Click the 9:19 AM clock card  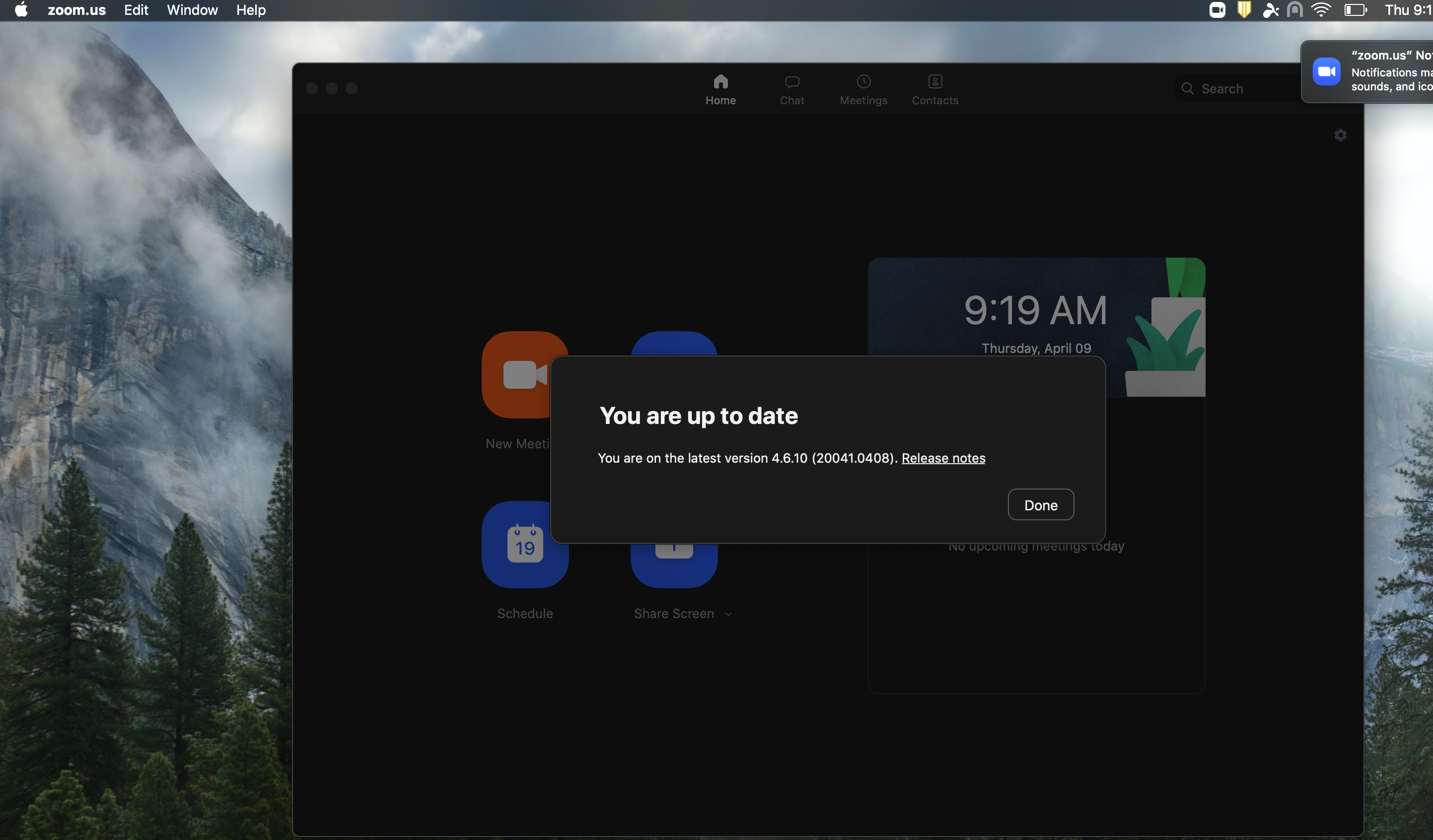click(x=1036, y=307)
